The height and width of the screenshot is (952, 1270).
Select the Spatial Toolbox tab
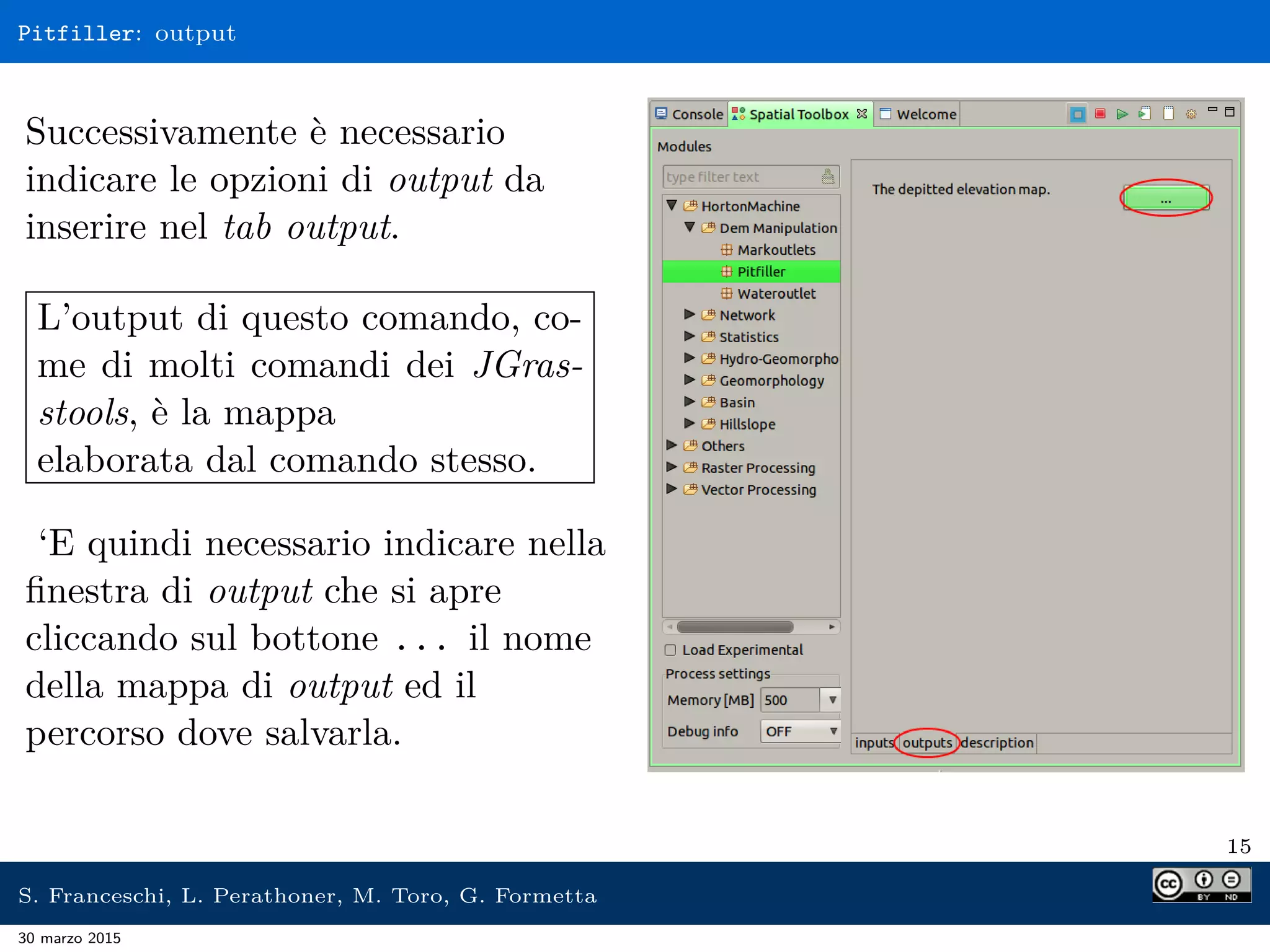[799, 114]
